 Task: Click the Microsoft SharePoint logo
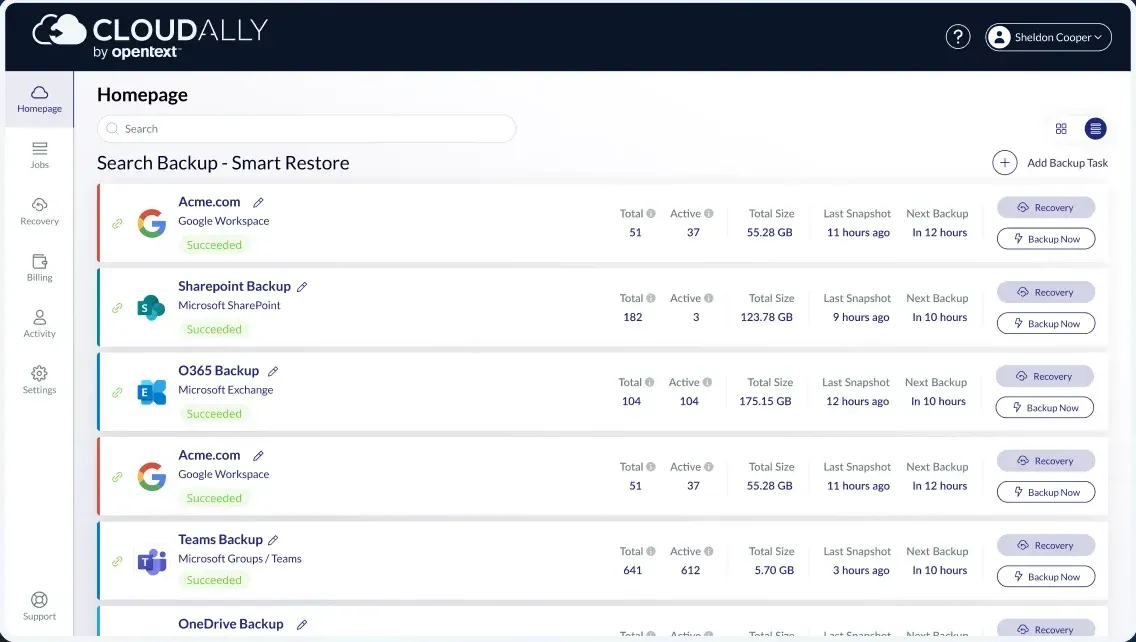[151, 308]
